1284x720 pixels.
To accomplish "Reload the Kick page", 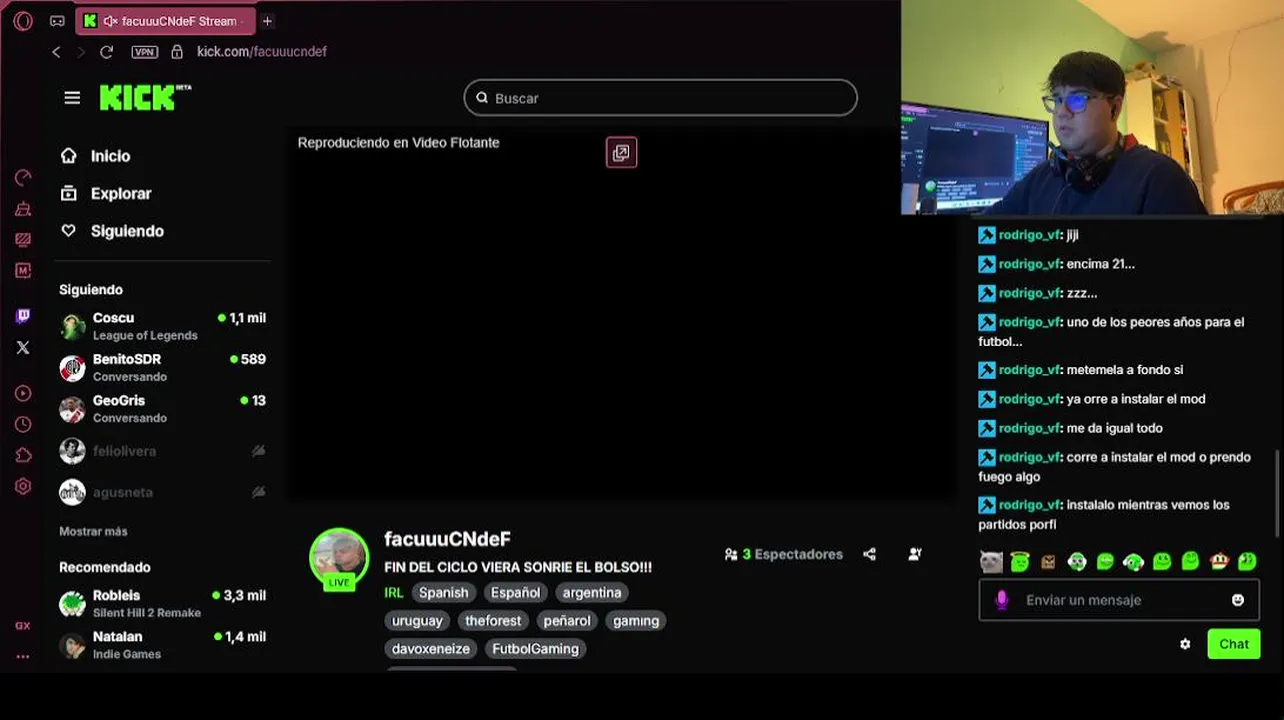I will [106, 52].
